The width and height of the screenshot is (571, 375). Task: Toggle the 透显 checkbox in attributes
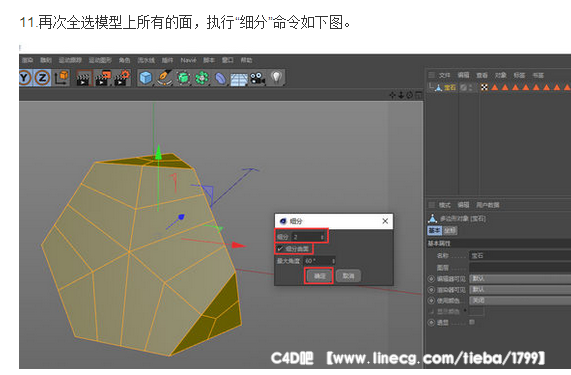tap(472, 322)
